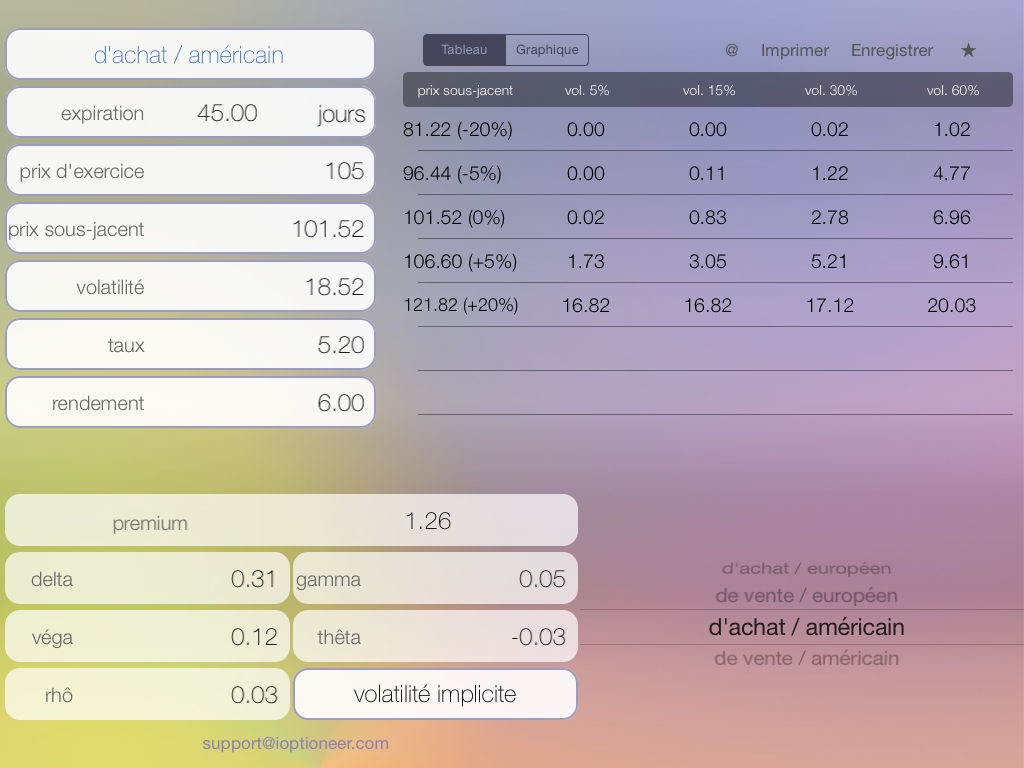Tap the delta value 0.31
This screenshot has width=1024, height=768.
click(253, 579)
